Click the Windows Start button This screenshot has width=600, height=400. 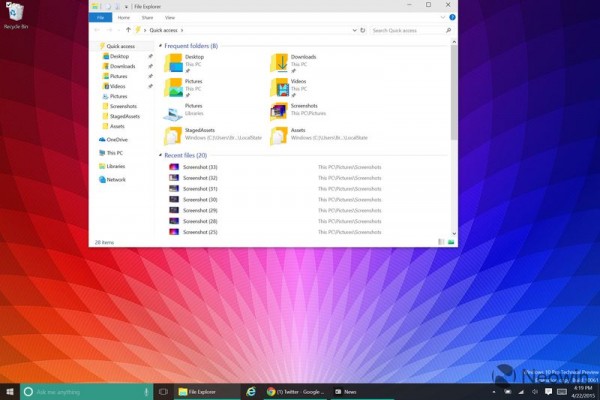[9, 391]
